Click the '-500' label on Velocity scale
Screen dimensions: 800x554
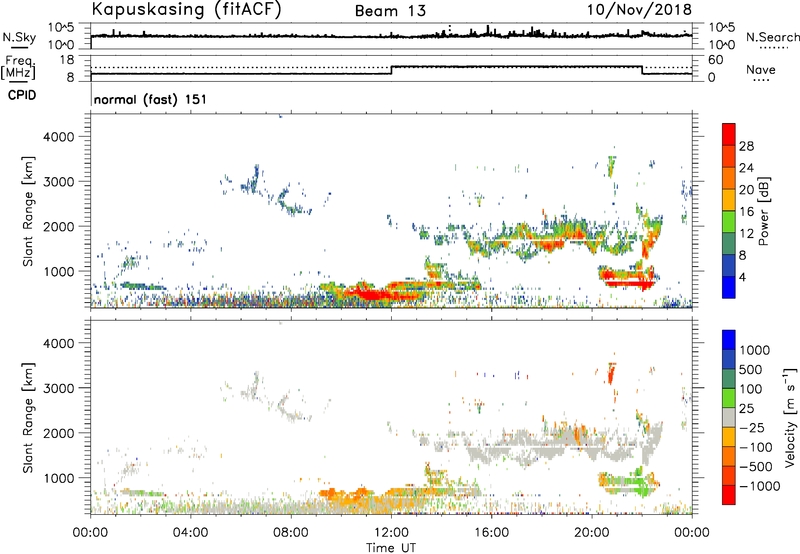tap(756, 467)
